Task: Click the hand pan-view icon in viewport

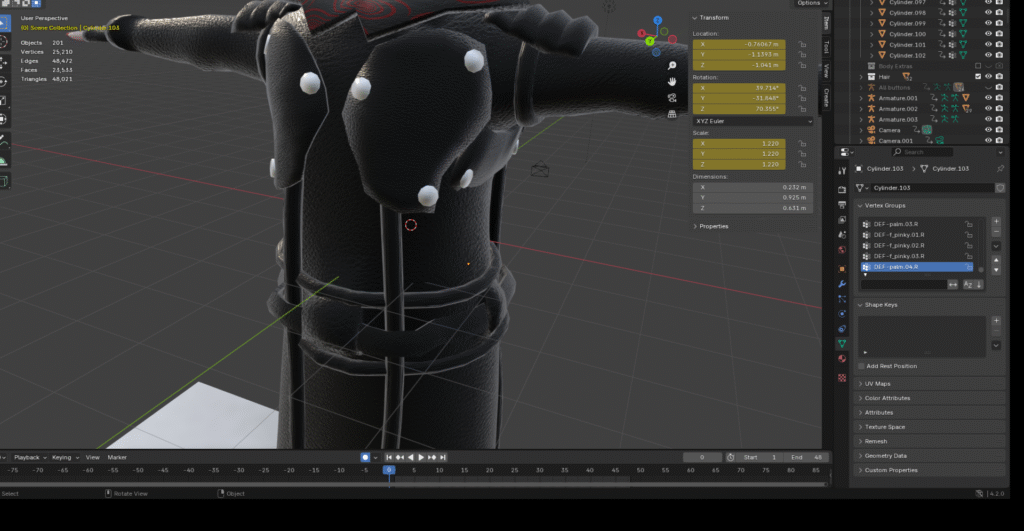Action: point(674,80)
